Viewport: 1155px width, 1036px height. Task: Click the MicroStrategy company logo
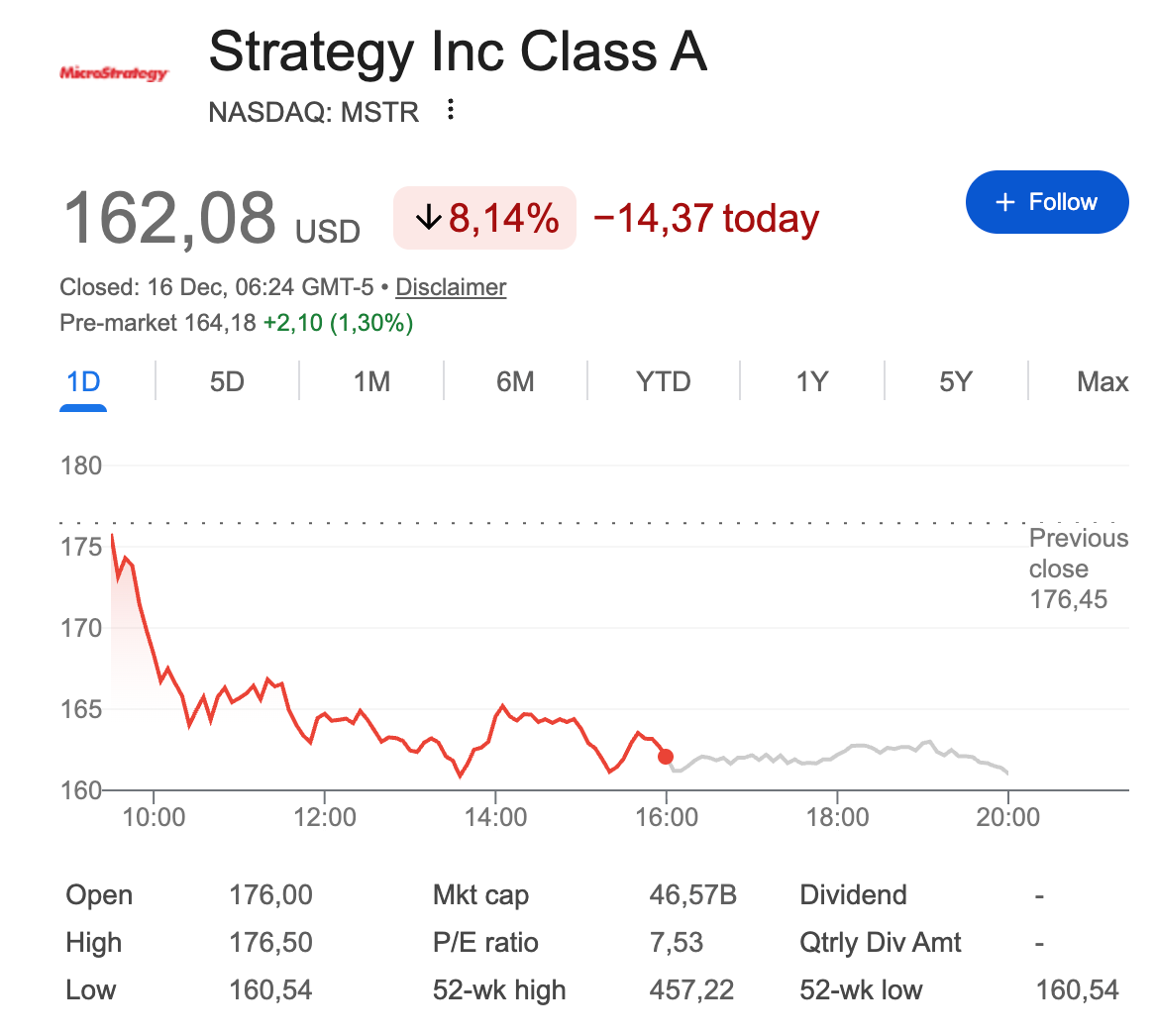click(x=114, y=71)
